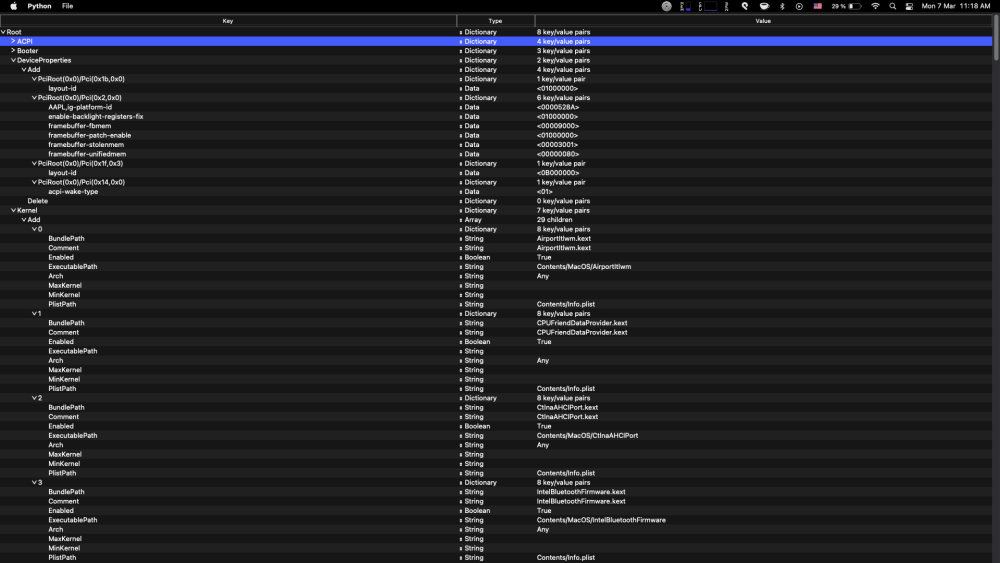Click the Bluetooth icon in menu bar
This screenshot has height=563, width=1000.
(782, 6)
